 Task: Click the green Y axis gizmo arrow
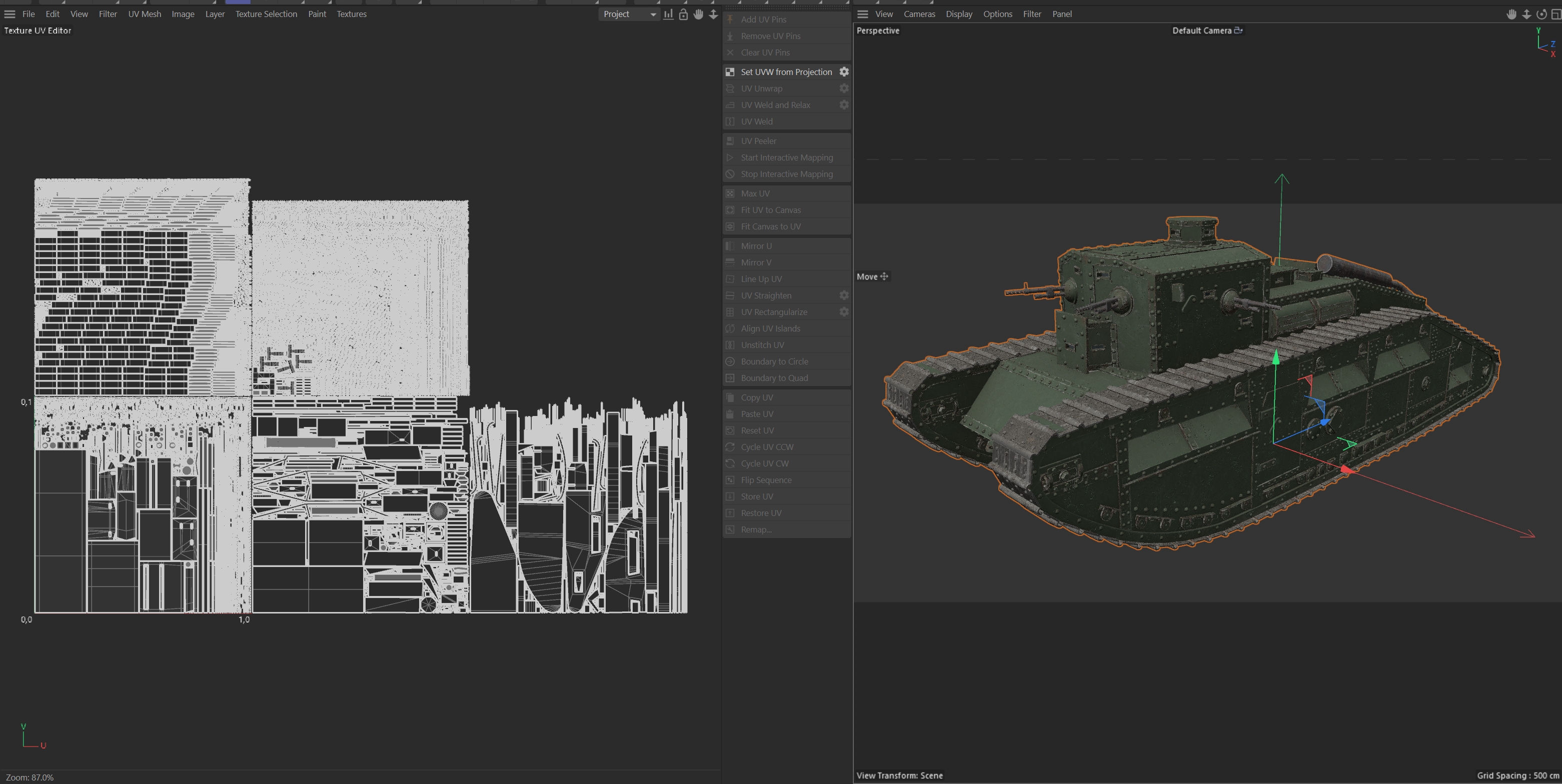1276,358
